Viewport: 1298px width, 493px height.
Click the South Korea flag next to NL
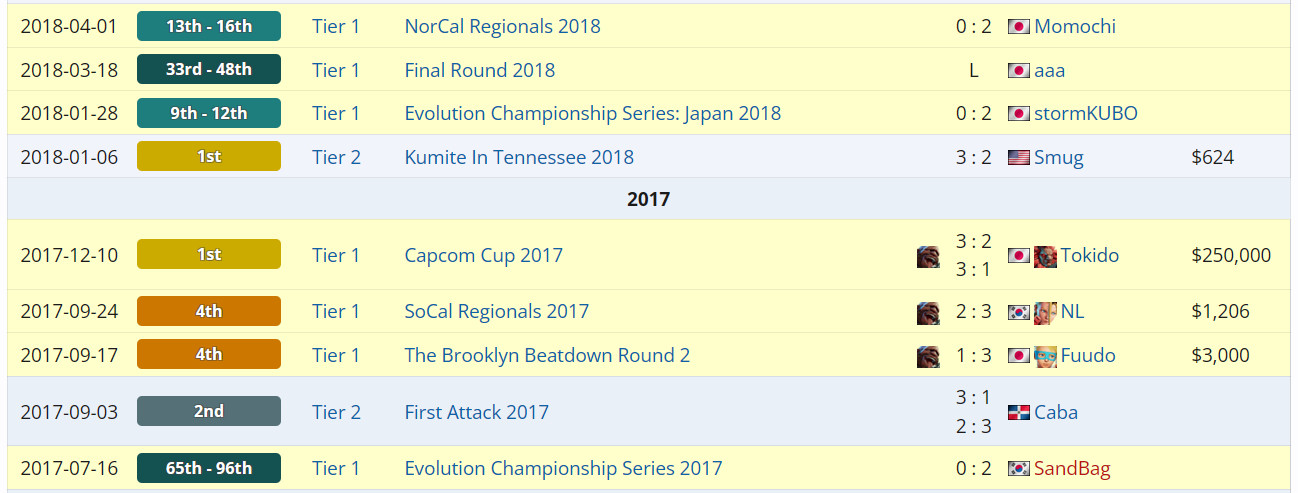(1019, 312)
